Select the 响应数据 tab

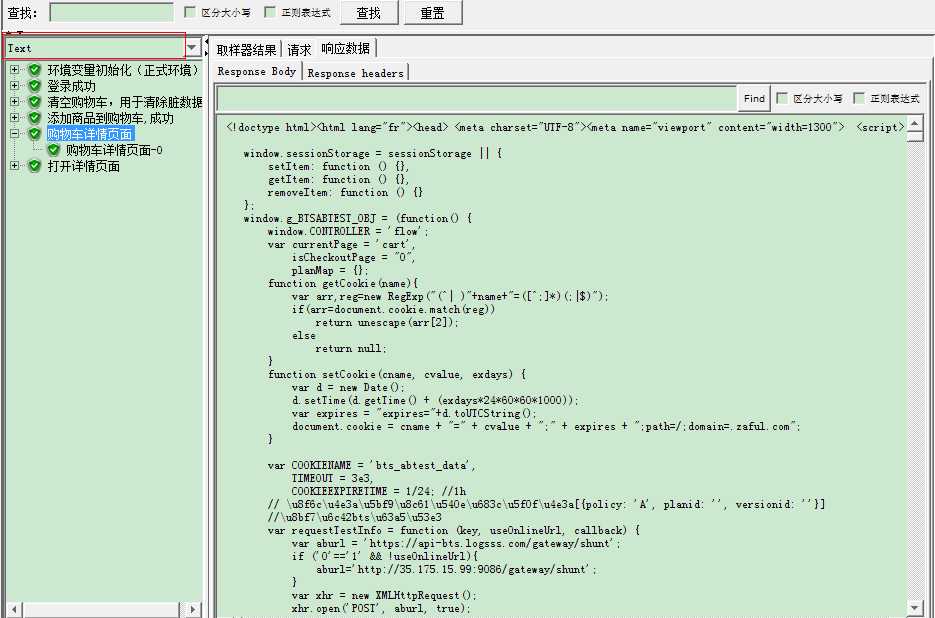[346, 48]
